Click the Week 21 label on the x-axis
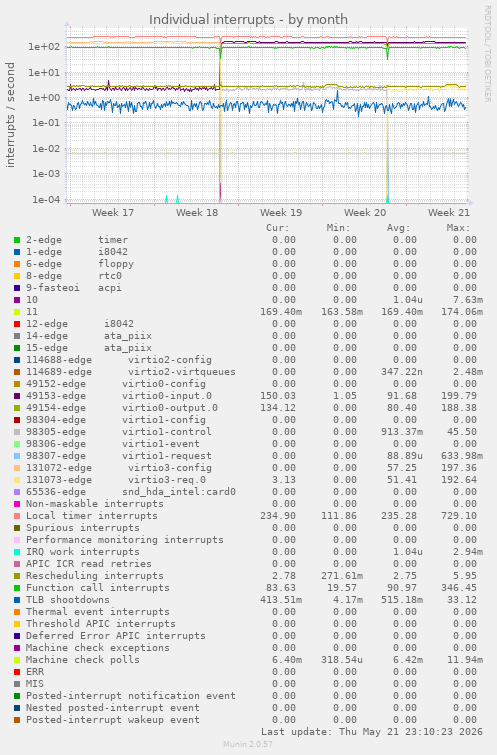The image size is (497, 755). pos(449,213)
